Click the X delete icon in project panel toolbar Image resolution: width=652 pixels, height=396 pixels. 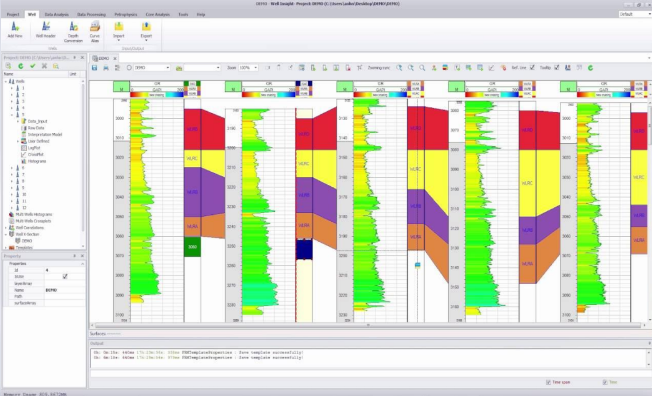tap(44, 66)
